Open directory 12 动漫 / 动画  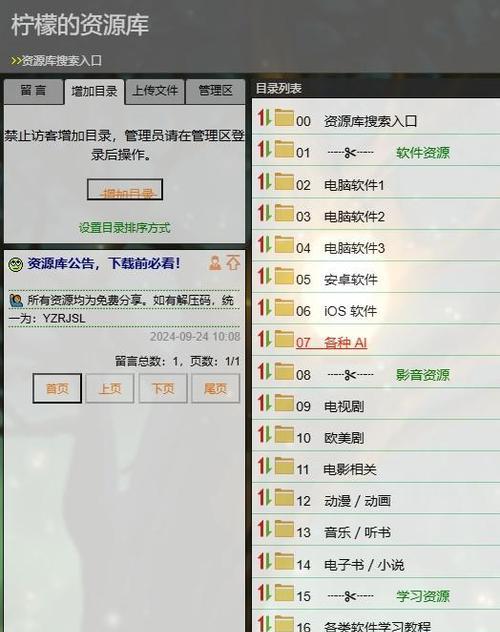[343, 501]
